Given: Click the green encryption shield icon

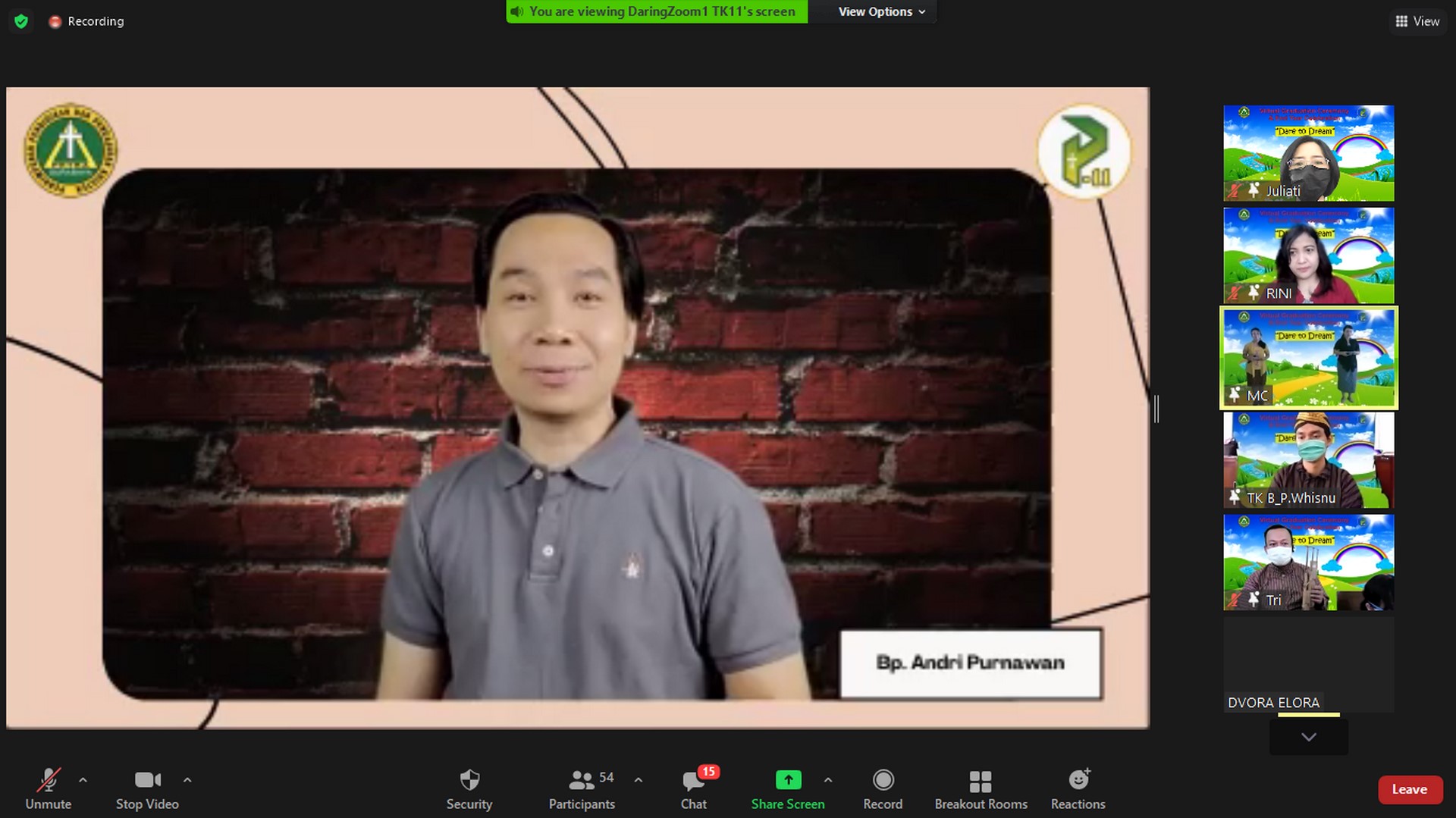Looking at the screenshot, I should click(21, 21).
